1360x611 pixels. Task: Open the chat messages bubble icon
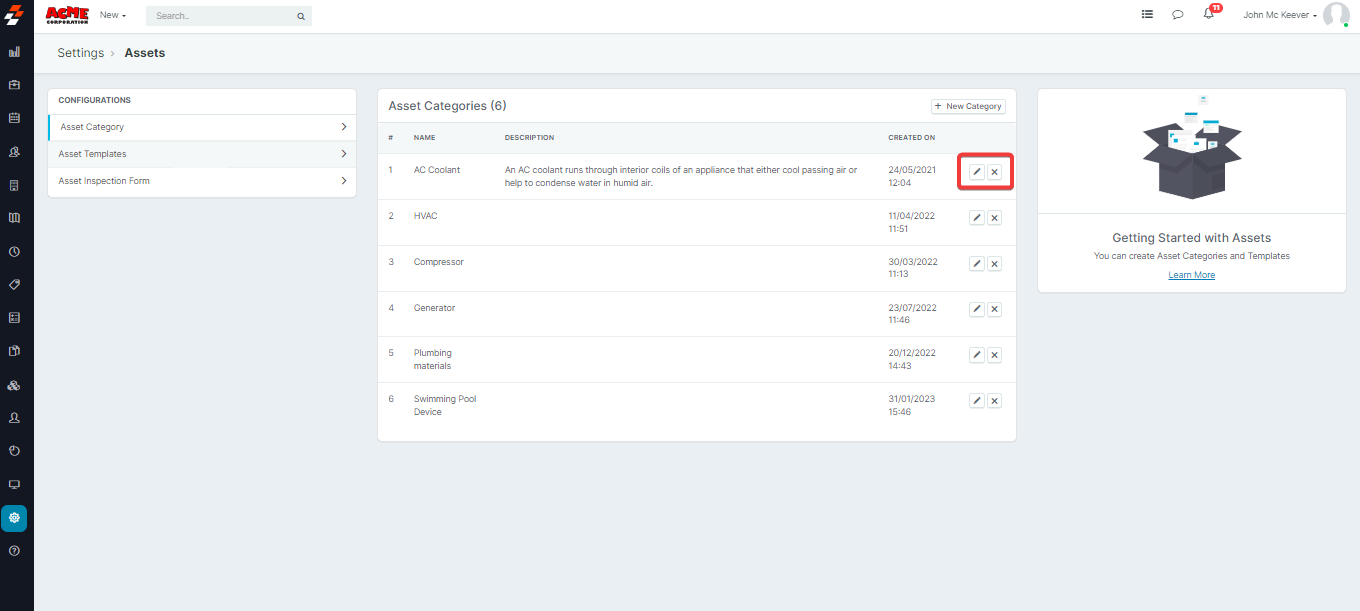tap(1178, 15)
